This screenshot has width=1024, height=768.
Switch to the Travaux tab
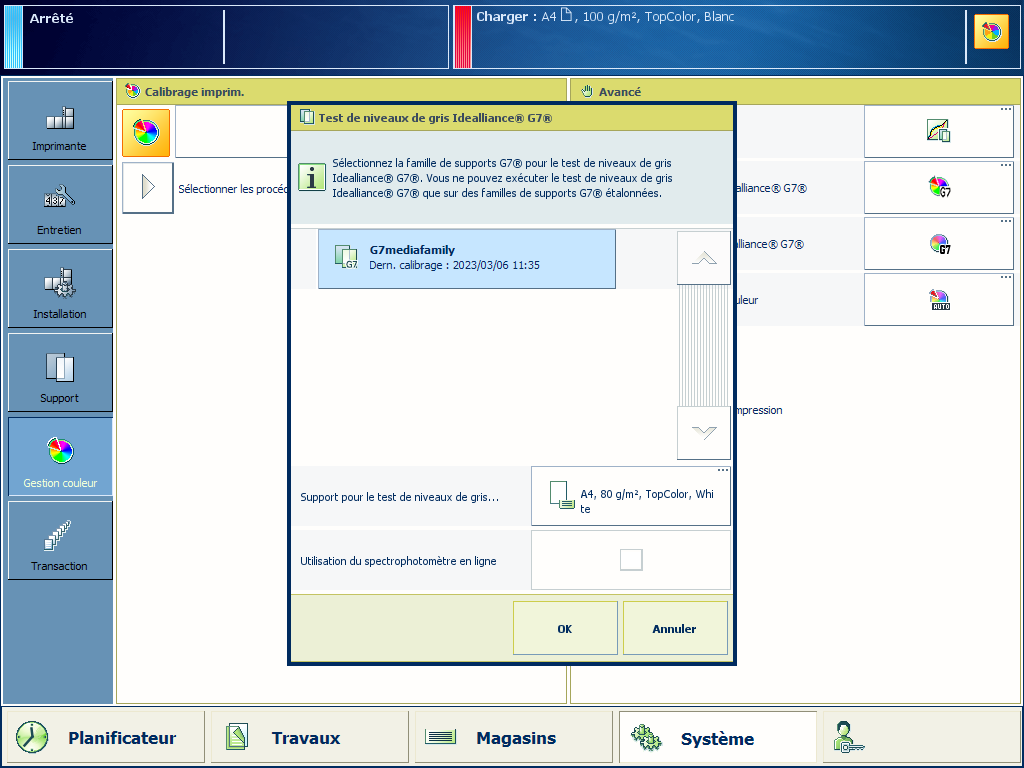309,738
